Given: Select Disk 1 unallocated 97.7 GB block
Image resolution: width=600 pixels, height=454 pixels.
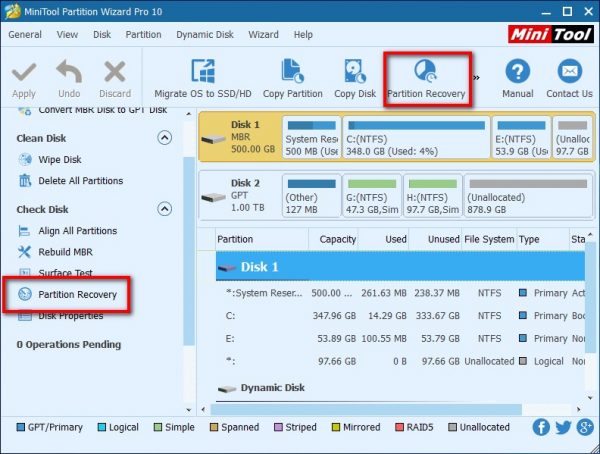Looking at the screenshot, I should [x=572, y=137].
